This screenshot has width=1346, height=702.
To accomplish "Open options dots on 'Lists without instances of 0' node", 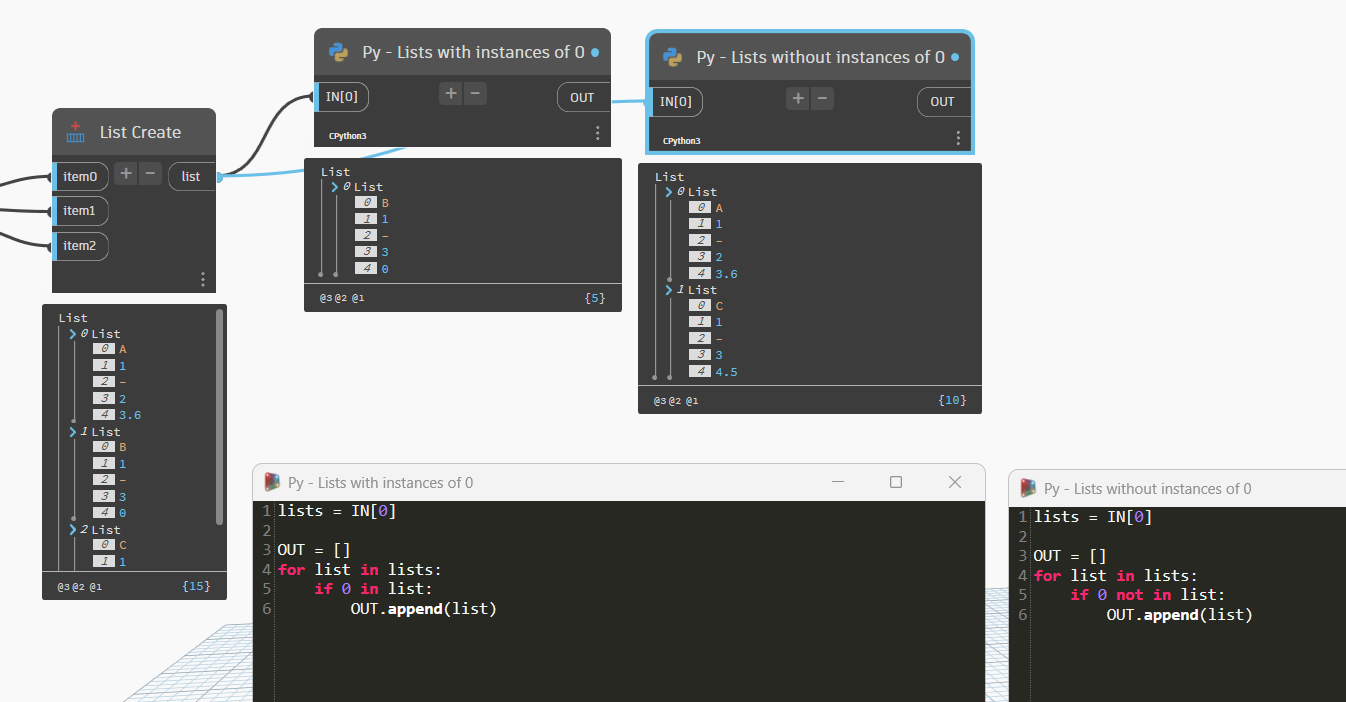I will [x=958, y=138].
